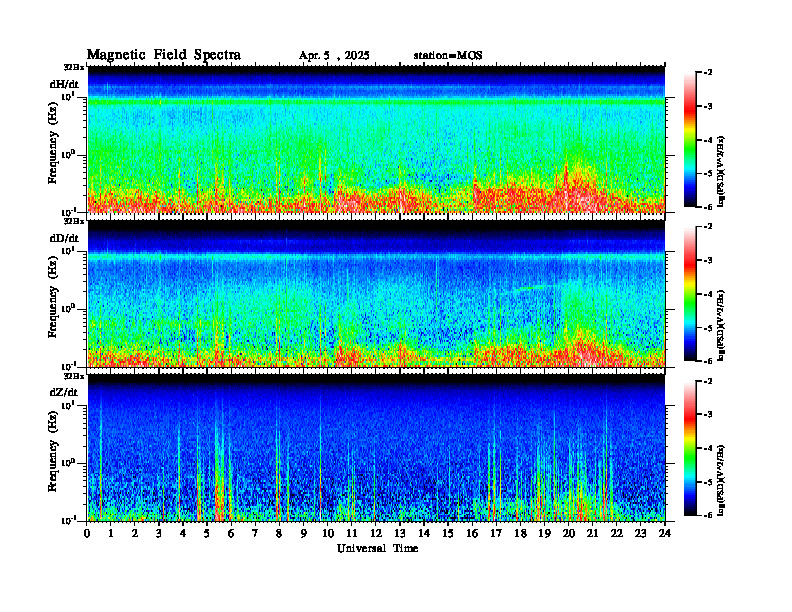Viewport: 792px width, 612px height.
Task: Click the dZ/dt panel color bar
Action: tap(690, 448)
